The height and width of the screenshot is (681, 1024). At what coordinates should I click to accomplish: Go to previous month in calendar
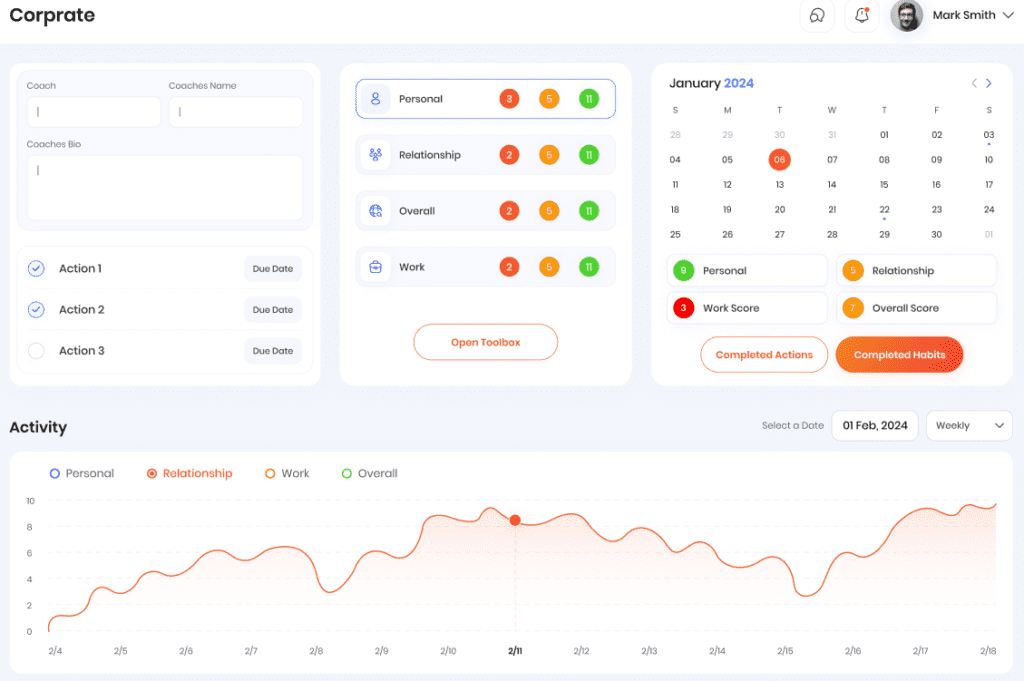coord(974,84)
